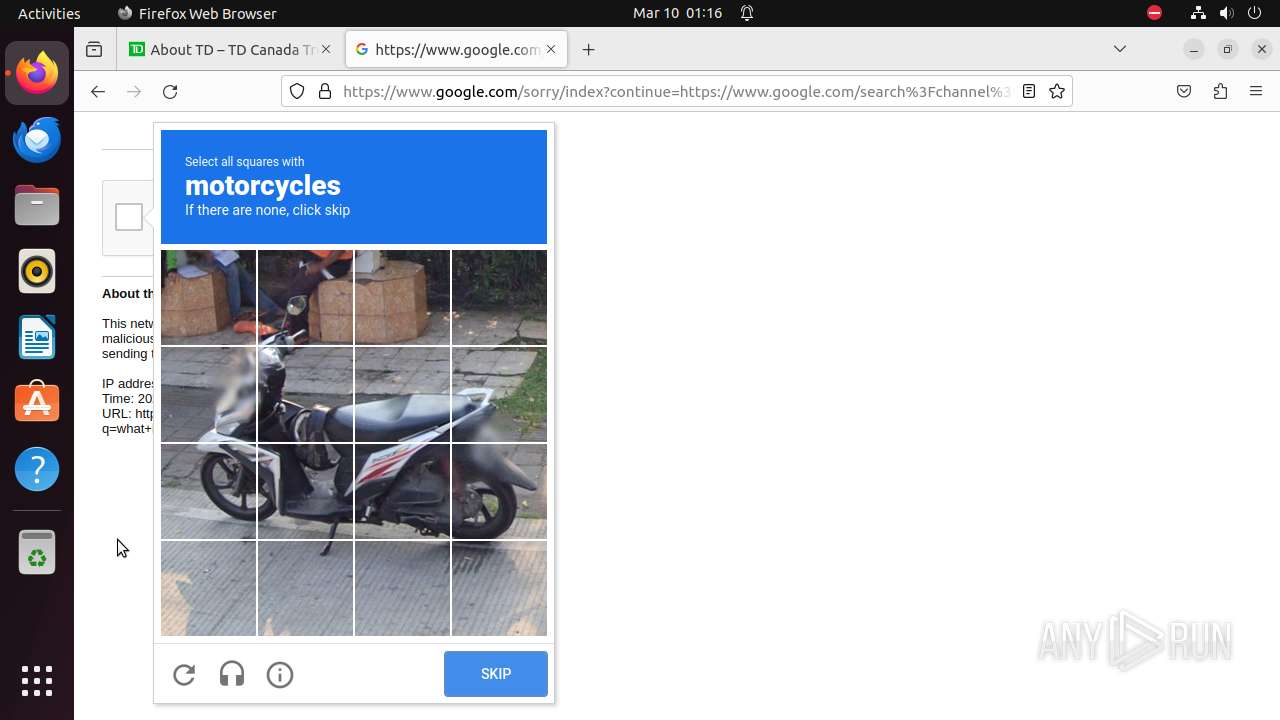Get an audio challenge via headphones icon
The width and height of the screenshot is (1280, 720).
(232, 674)
